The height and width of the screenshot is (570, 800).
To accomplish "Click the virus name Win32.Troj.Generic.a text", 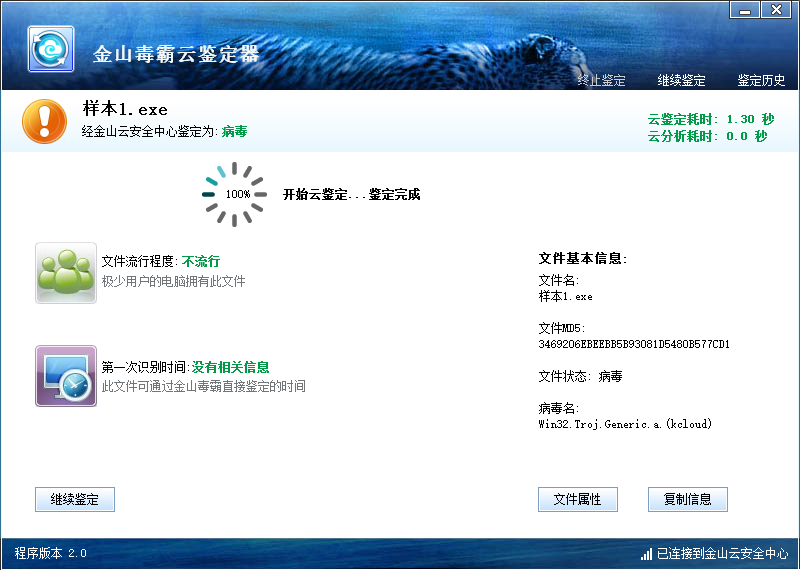I will pos(625,424).
